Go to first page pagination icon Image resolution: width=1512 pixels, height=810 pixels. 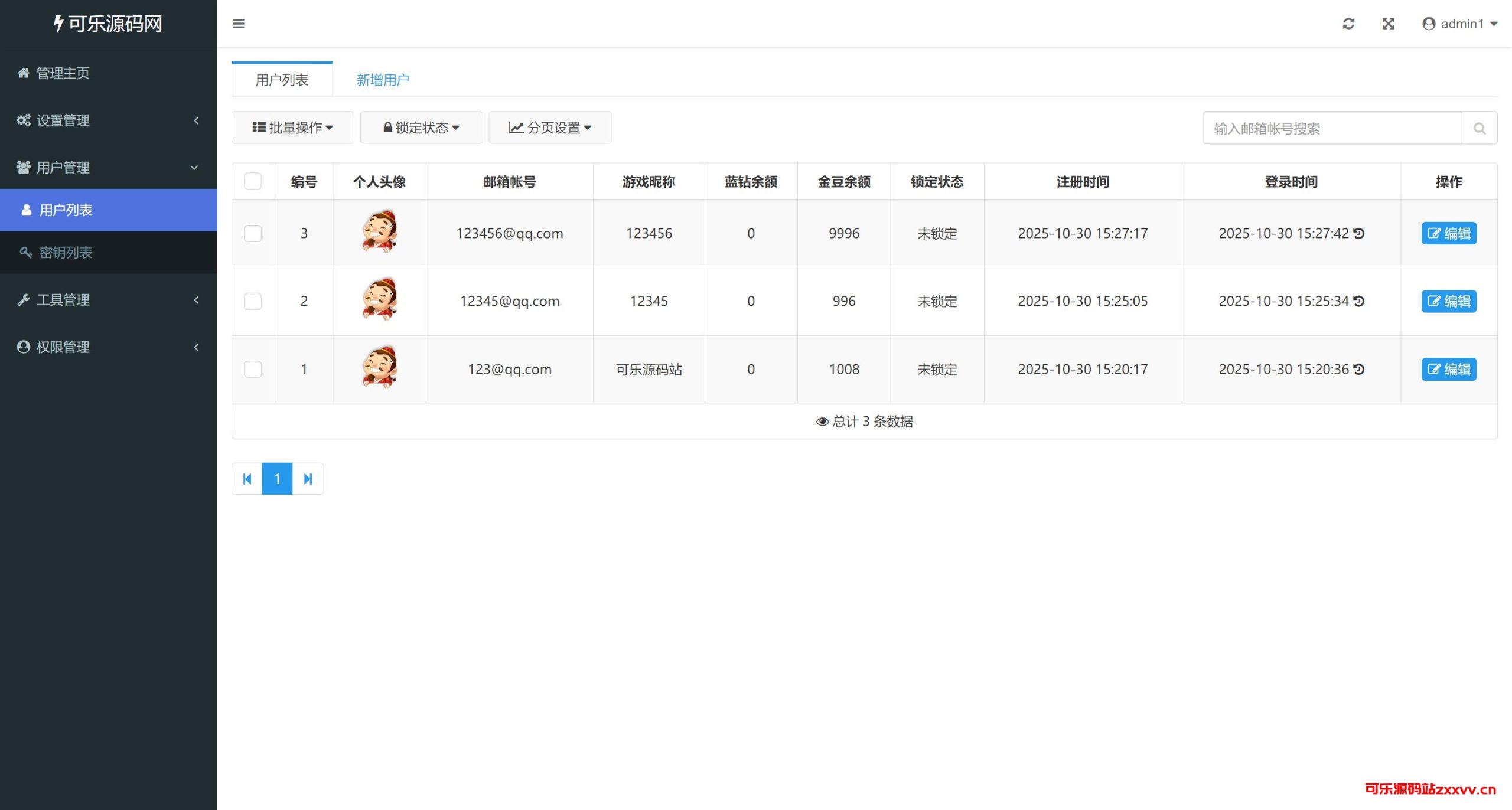[247, 479]
